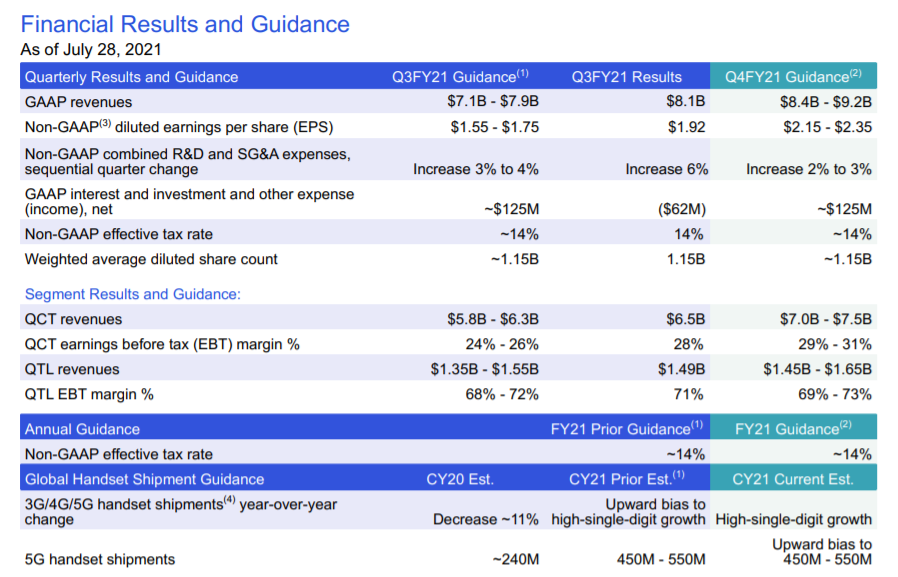Click the 'Financial Results and Guidance' title
898x577 pixels.
[185, 24]
